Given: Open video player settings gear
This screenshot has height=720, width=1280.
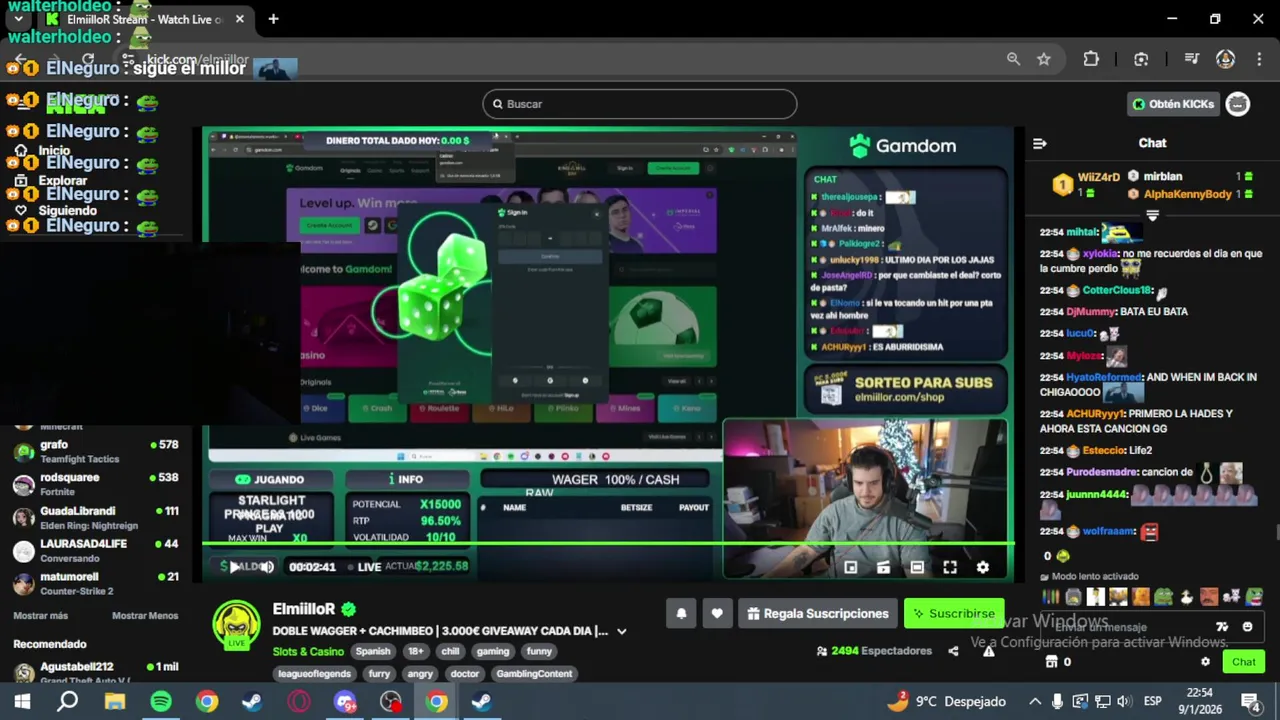Looking at the screenshot, I should point(983,567).
